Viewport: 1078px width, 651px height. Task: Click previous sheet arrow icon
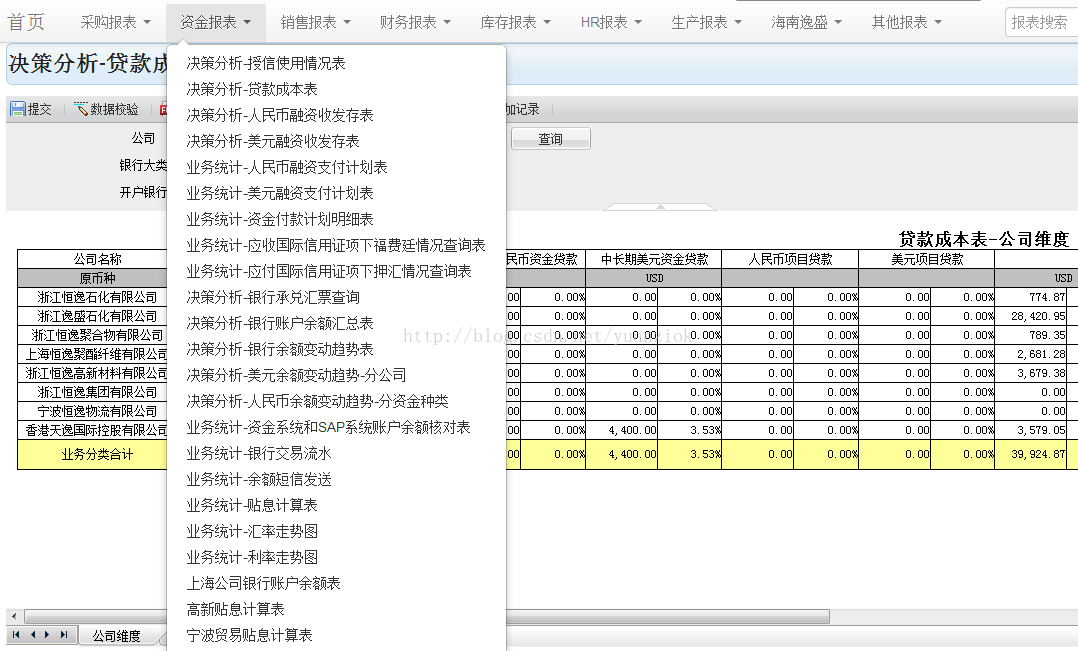[x=32, y=635]
